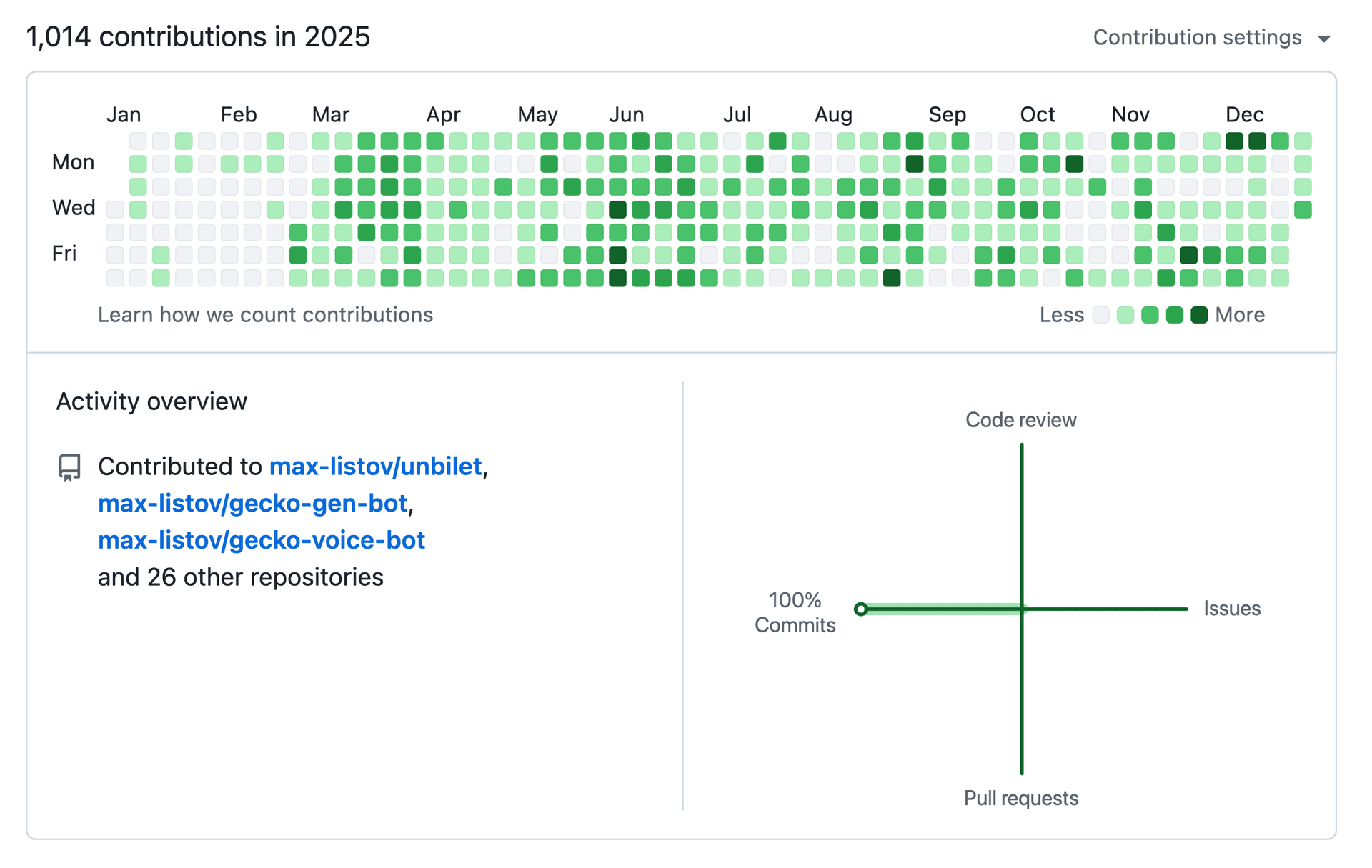Select the darkest green square in the legend
Viewport: 1372px width, 868px height.
1199,315
